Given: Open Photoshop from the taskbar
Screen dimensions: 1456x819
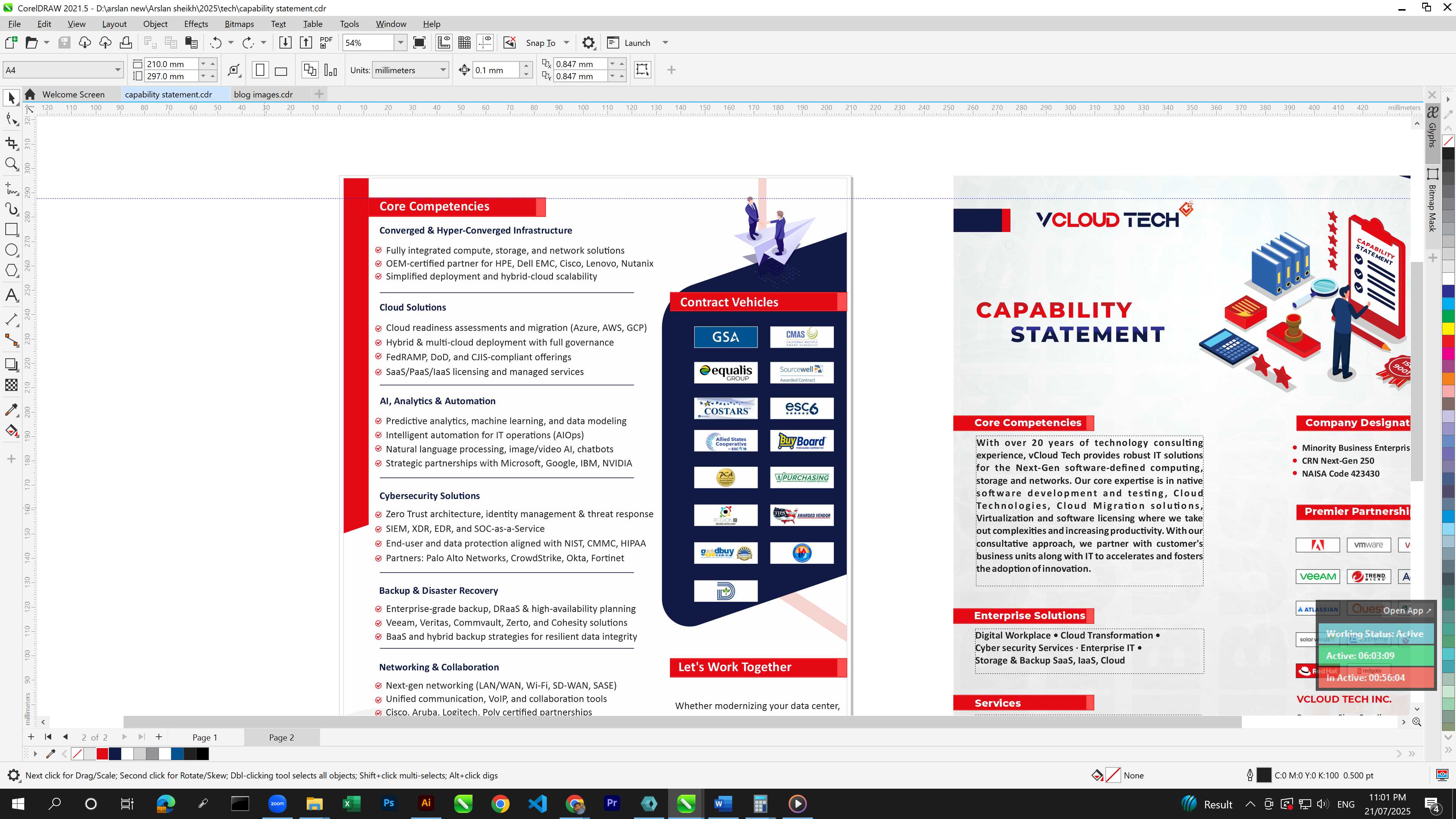Looking at the screenshot, I should click(x=389, y=803).
